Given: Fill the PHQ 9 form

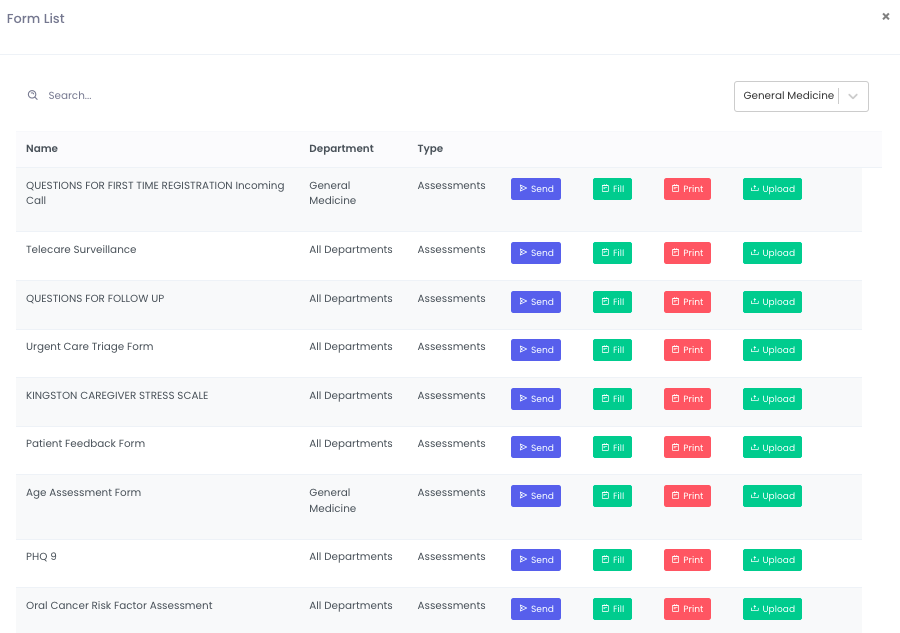Looking at the screenshot, I should click(612, 560).
